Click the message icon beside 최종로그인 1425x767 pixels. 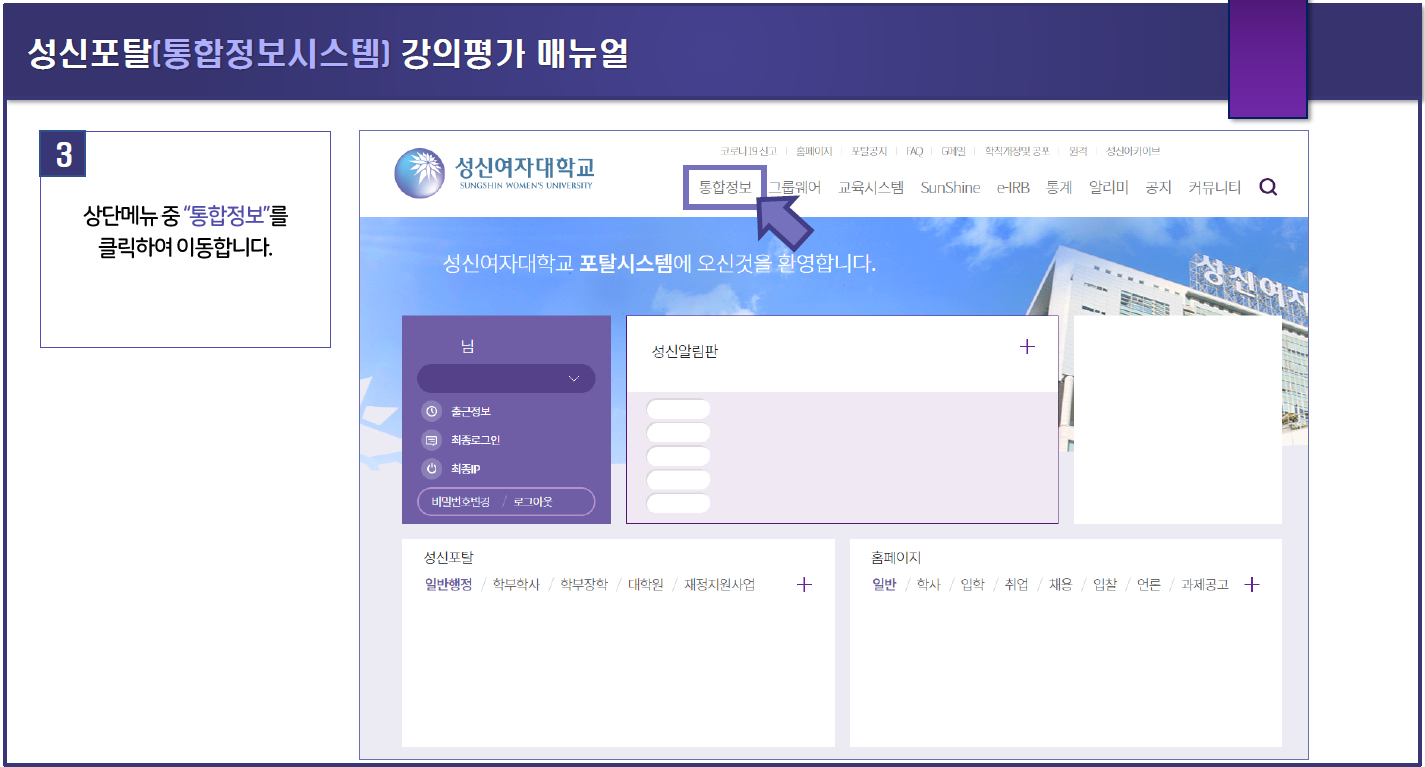click(x=432, y=440)
